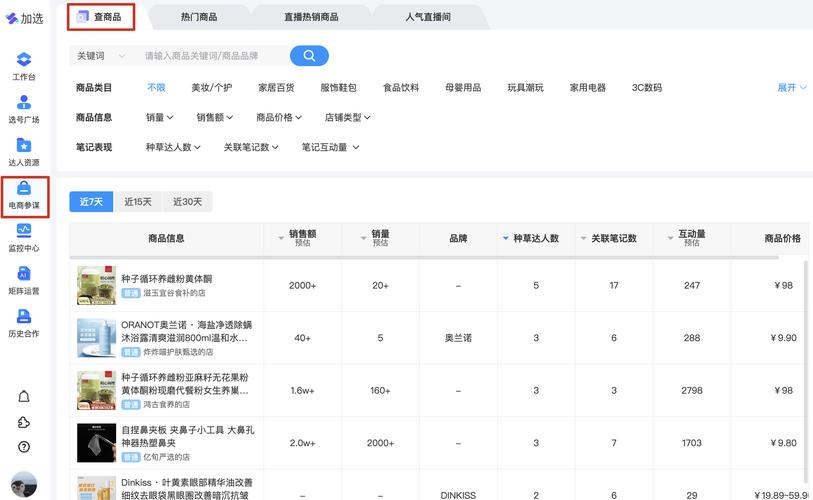Click the ORANOT奥兰诺 product thumbnail
The width and height of the screenshot is (813, 500).
coord(97,338)
